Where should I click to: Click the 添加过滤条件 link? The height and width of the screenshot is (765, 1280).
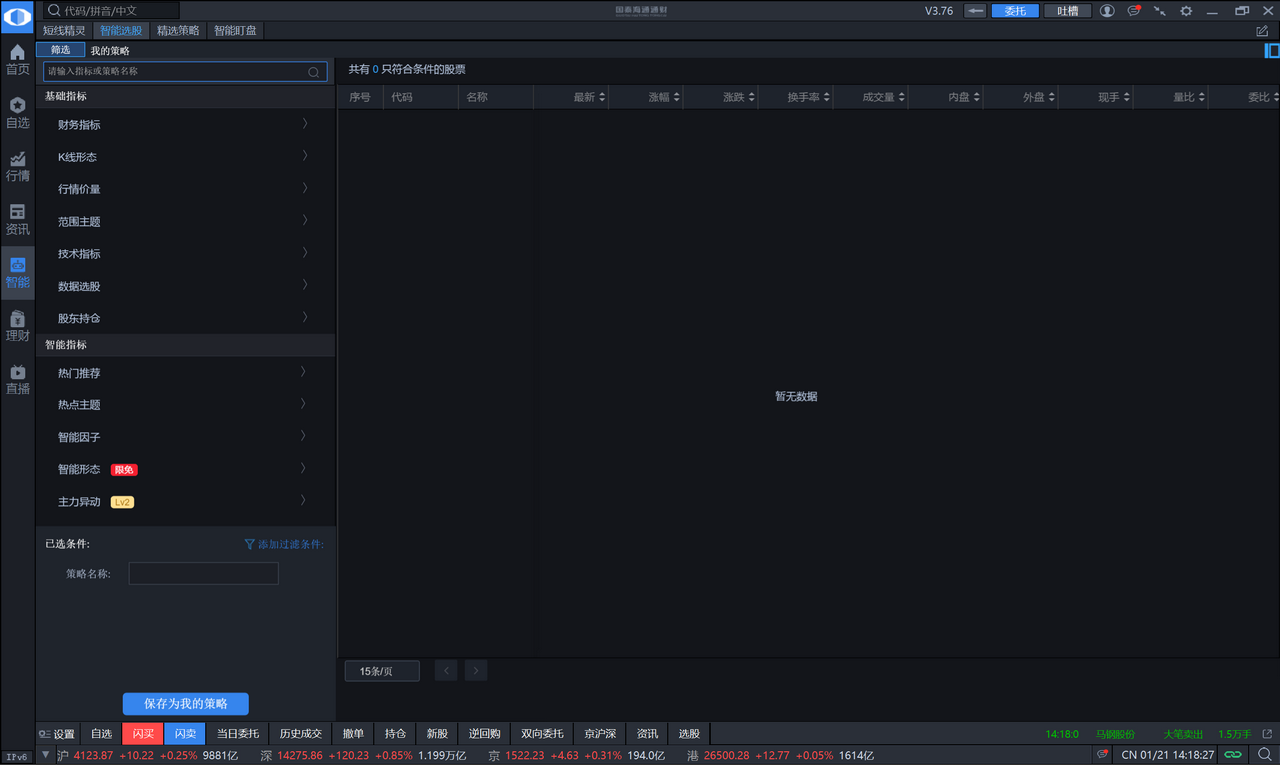(x=284, y=544)
